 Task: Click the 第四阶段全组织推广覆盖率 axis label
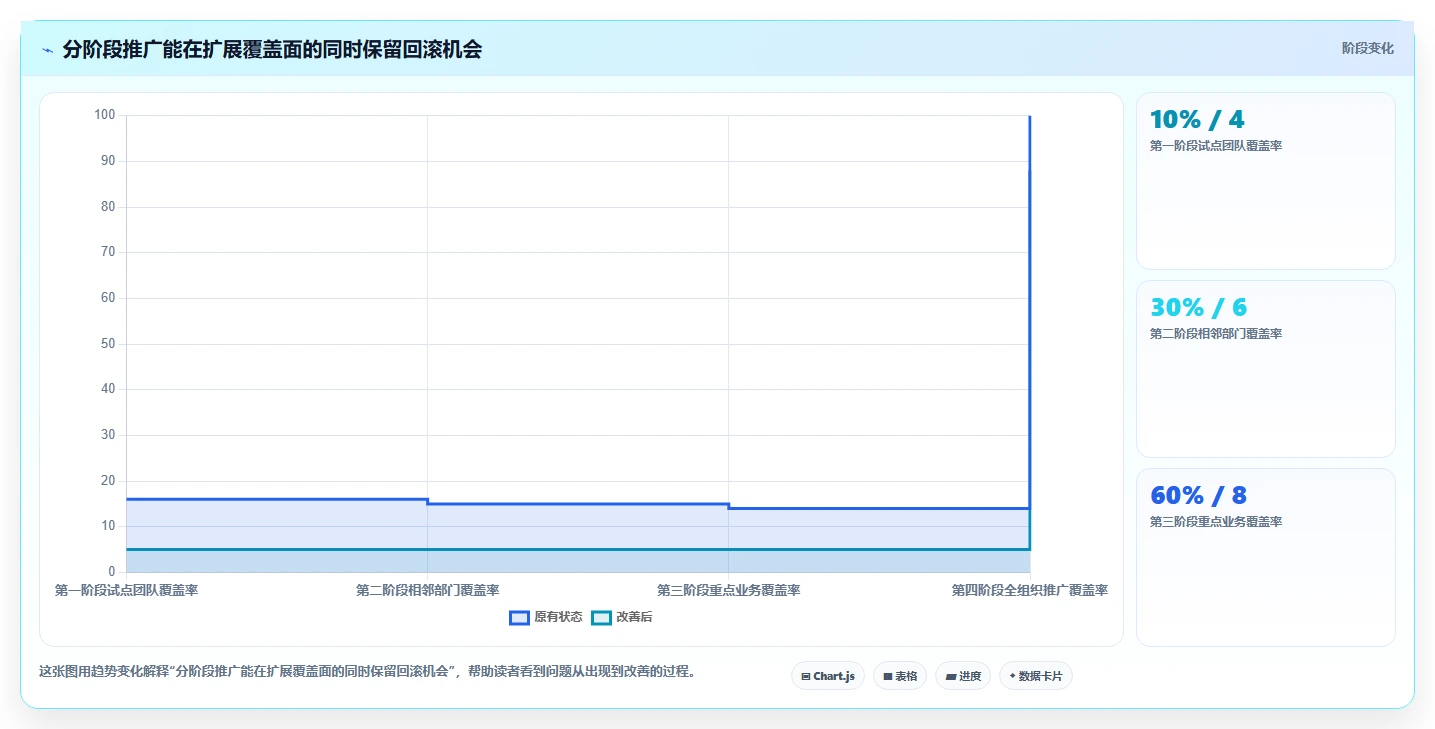[1030, 591]
